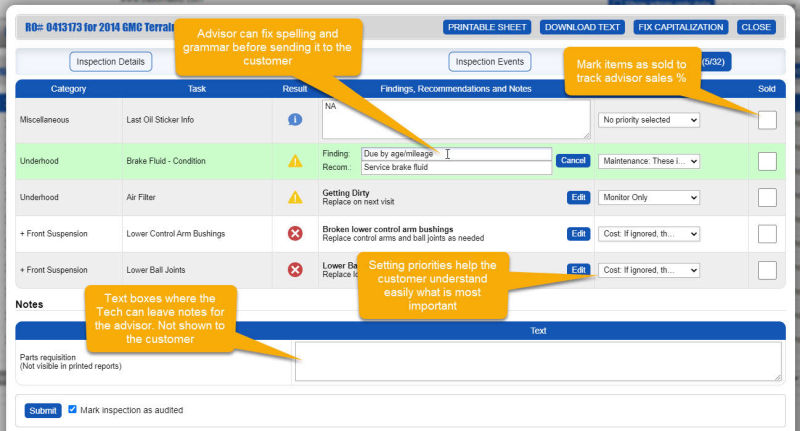Click Findings, Recommendations and Notes header

point(456,89)
